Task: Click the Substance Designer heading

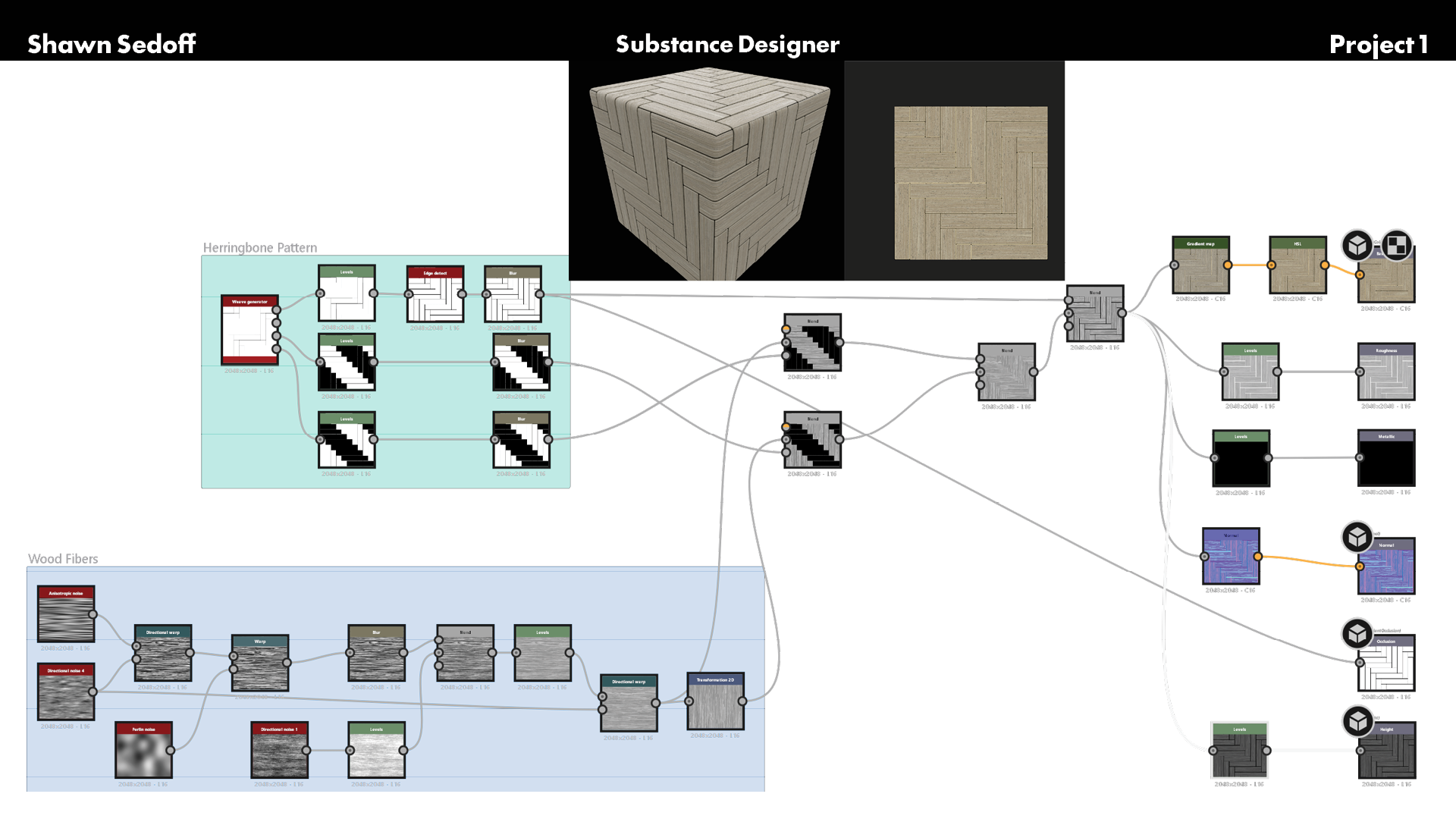Action: (x=727, y=44)
